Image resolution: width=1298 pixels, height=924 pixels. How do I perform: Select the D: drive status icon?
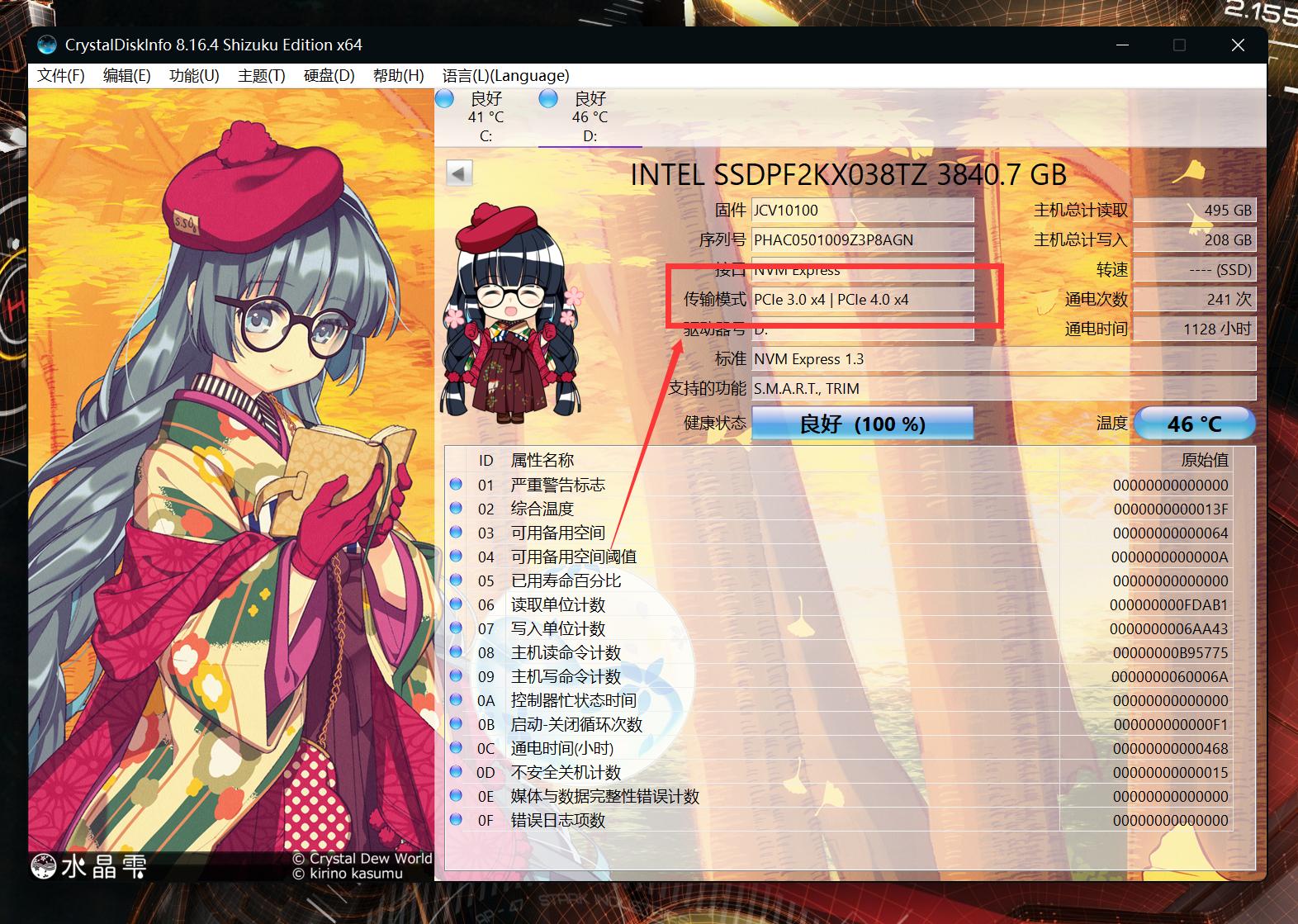[x=548, y=99]
